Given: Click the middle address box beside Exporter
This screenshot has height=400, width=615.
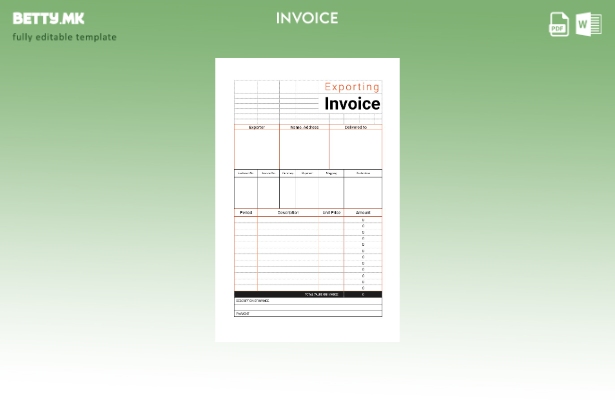Looking at the screenshot, I should coord(304,149).
